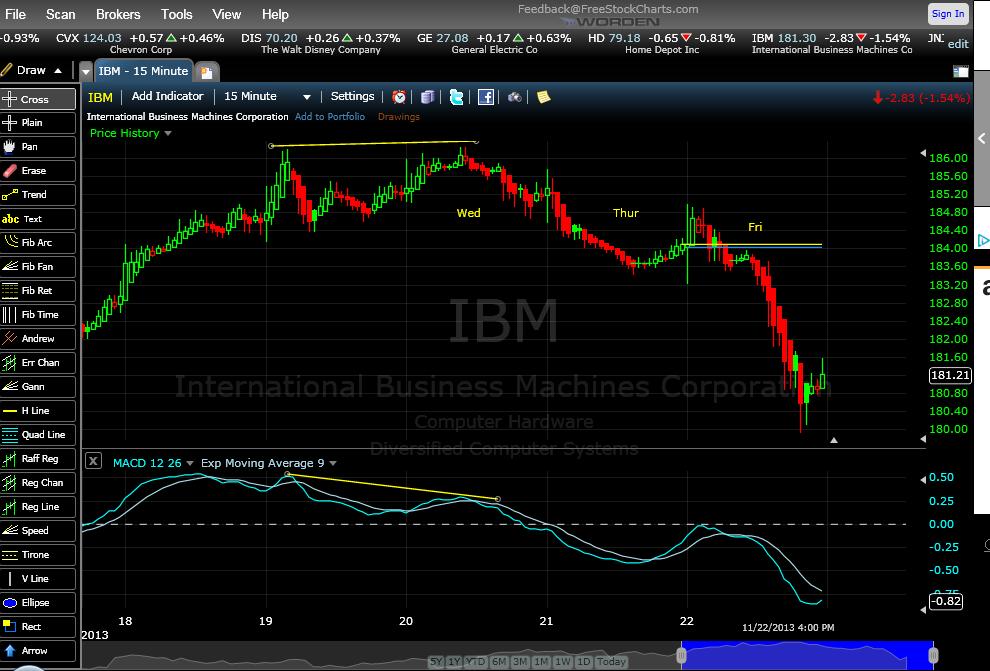Select the Trend line tool
The height and width of the screenshot is (671, 990).
(x=38, y=194)
